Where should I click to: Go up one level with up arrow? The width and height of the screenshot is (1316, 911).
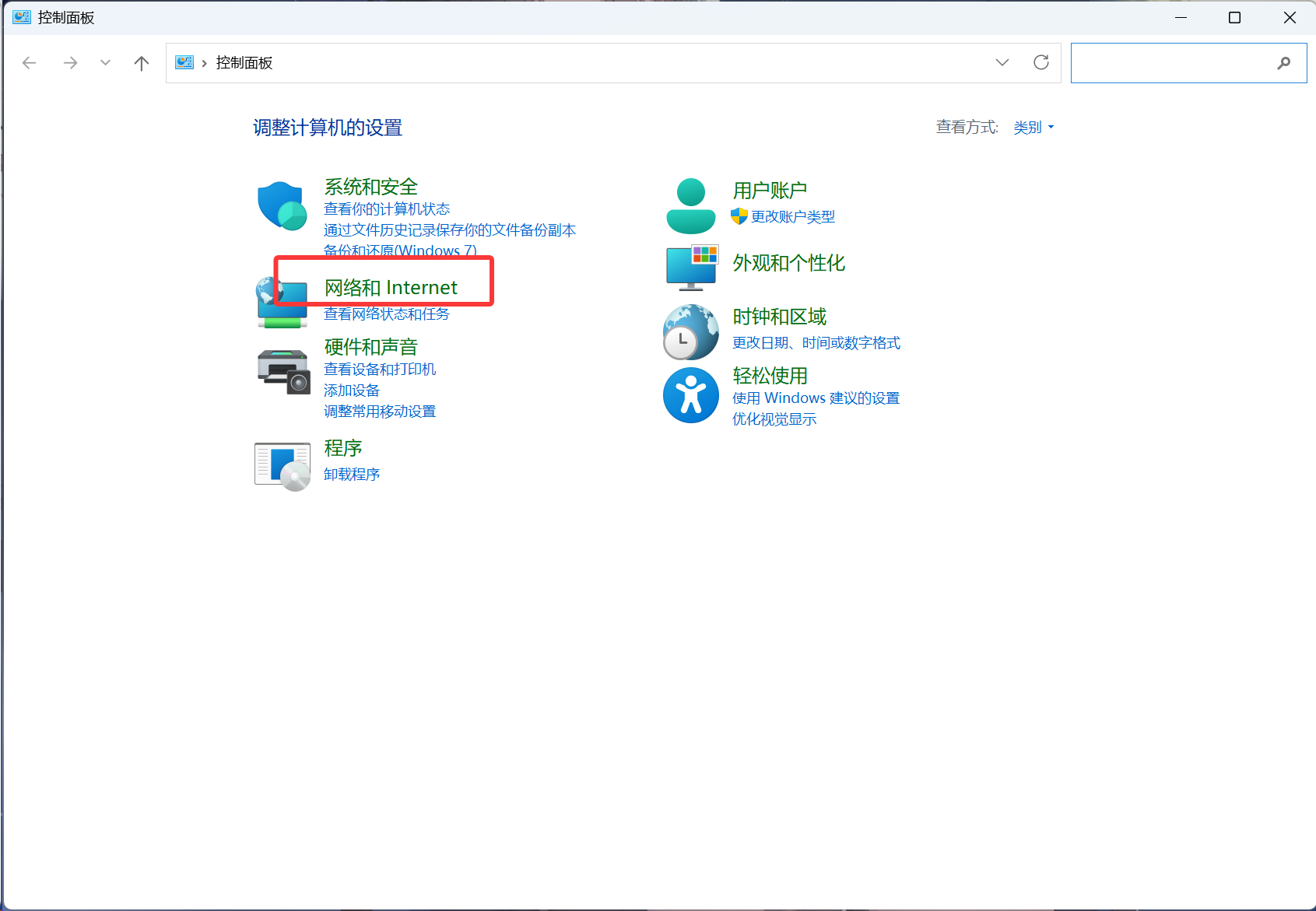[141, 63]
